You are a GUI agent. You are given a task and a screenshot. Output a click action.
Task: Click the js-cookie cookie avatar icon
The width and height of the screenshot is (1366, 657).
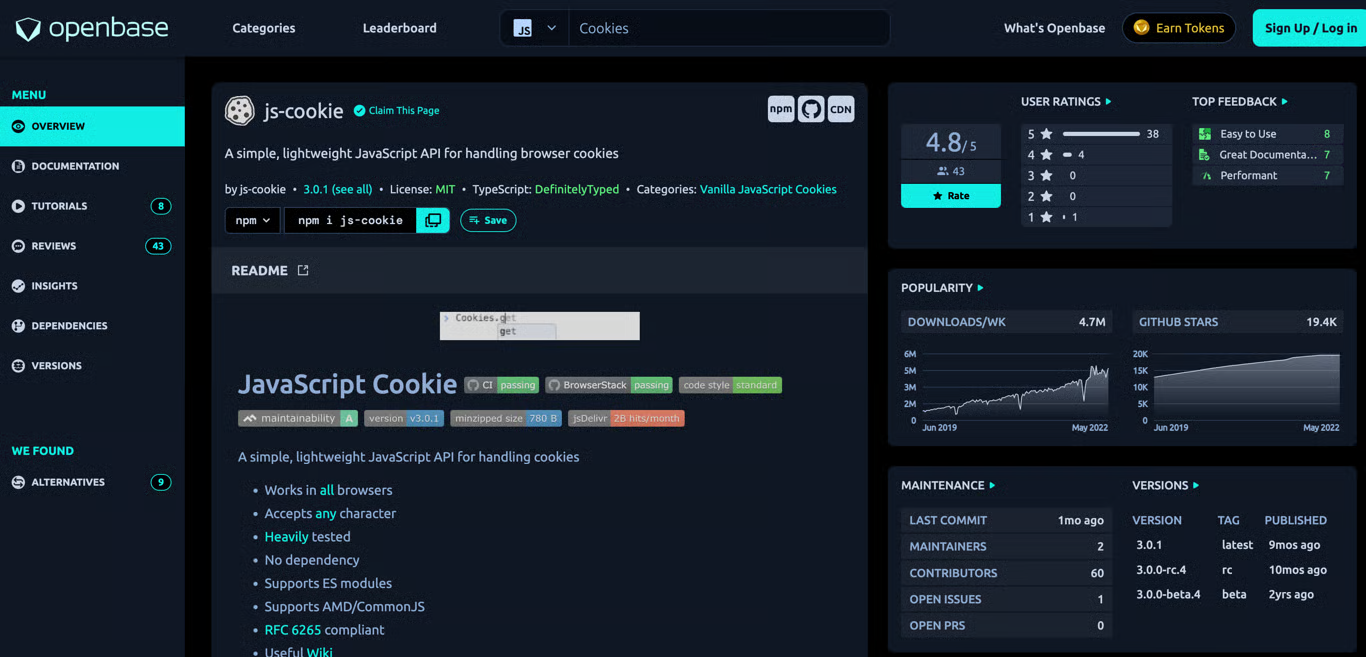click(x=240, y=111)
